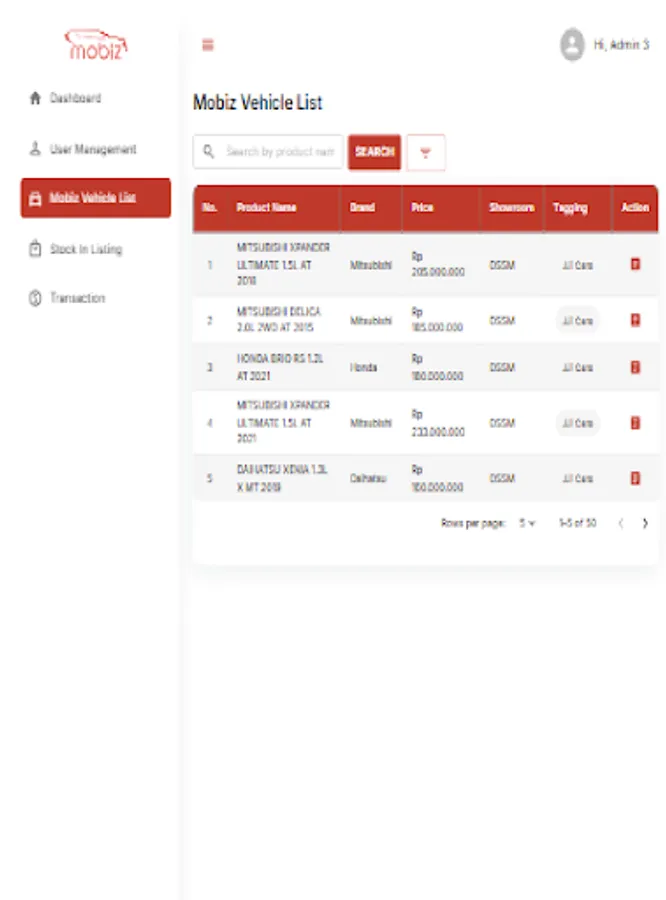The width and height of the screenshot is (666, 900).
Task: Delete the Daihatsu Xenia row
Action: click(x=635, y=478)
